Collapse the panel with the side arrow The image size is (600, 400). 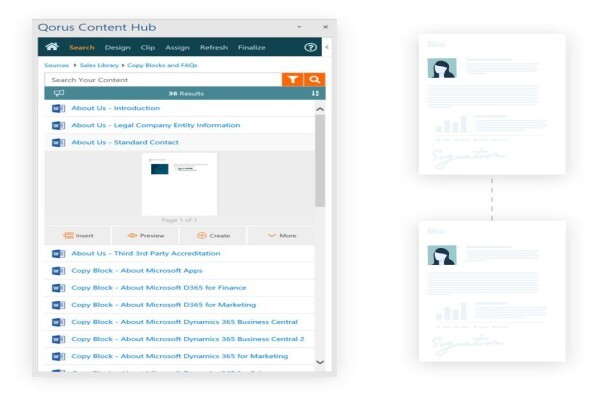[x=327, y=47]
